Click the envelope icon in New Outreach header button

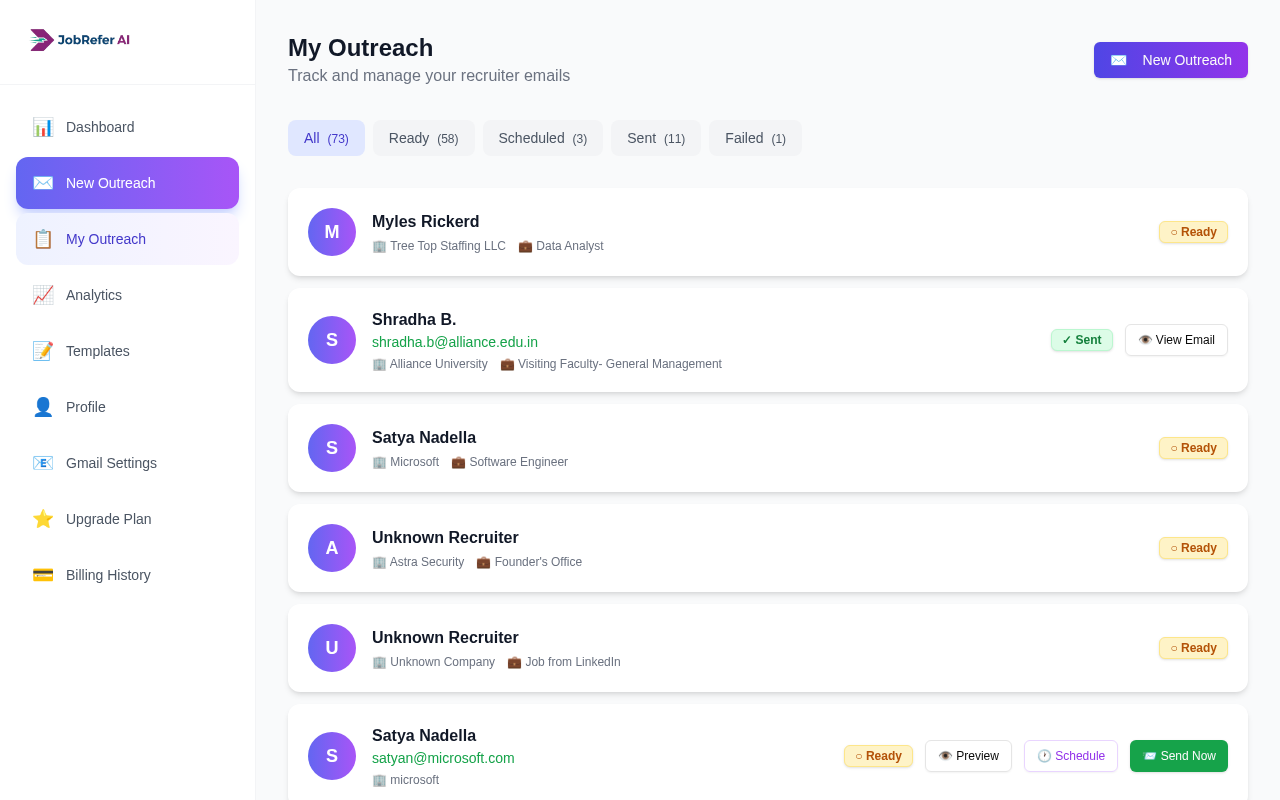click(1118, 60)
